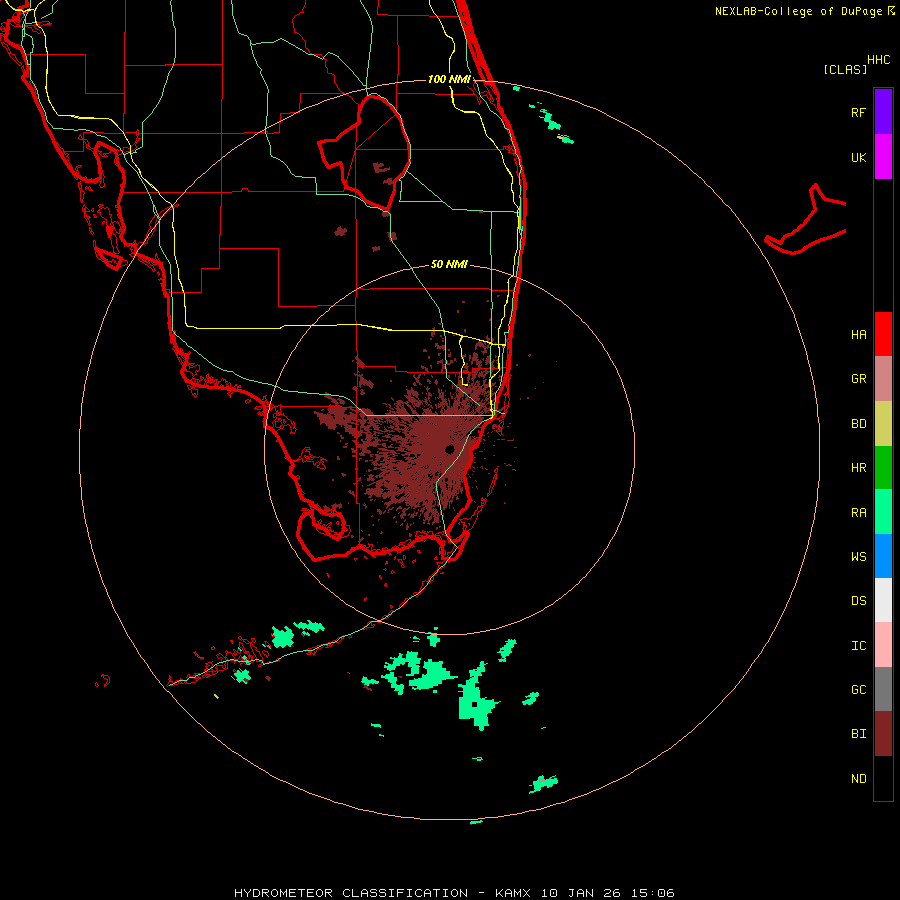Screen dimensions: 900x900
Task: Click the UK magenta legend swatch
Action: 883,157
